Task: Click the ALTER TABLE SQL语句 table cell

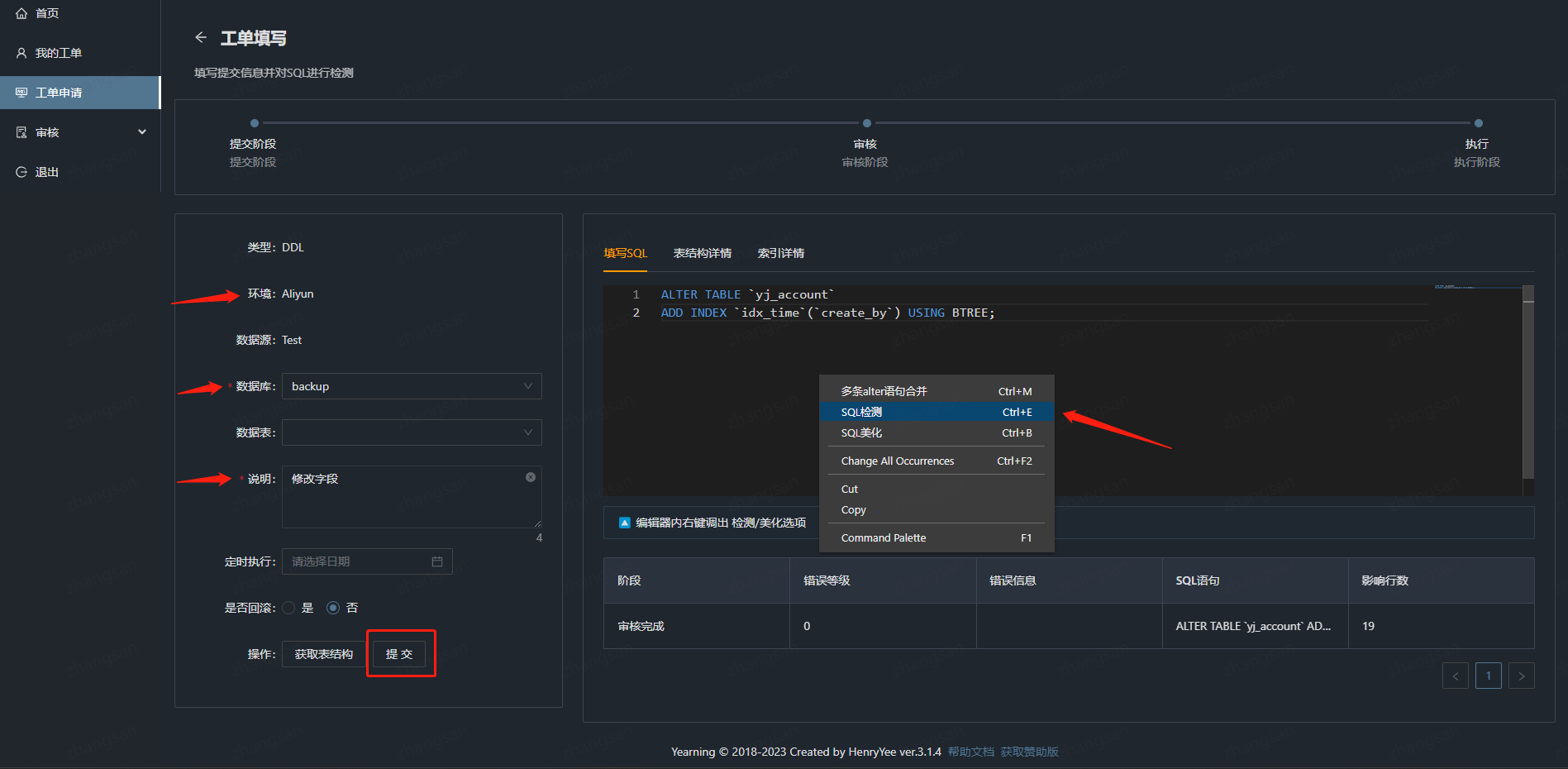Action: click(x=1255, y=626)
